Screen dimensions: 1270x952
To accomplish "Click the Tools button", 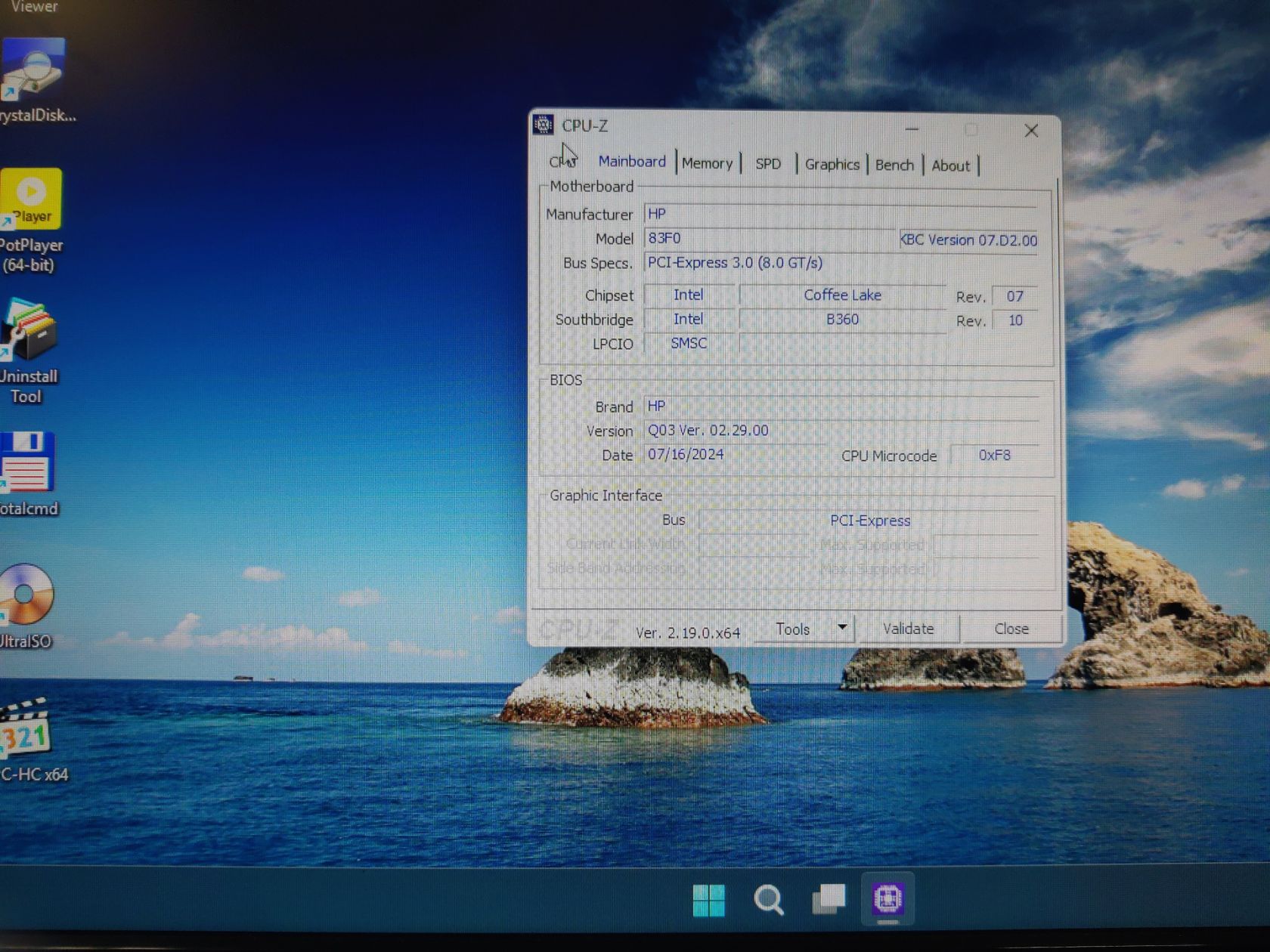I will click(792, 629).
